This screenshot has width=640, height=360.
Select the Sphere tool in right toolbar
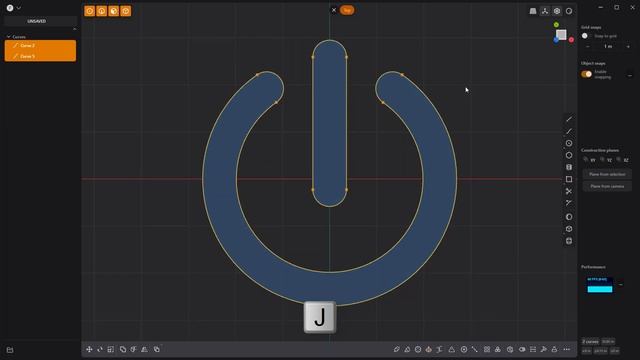(569, 217)
